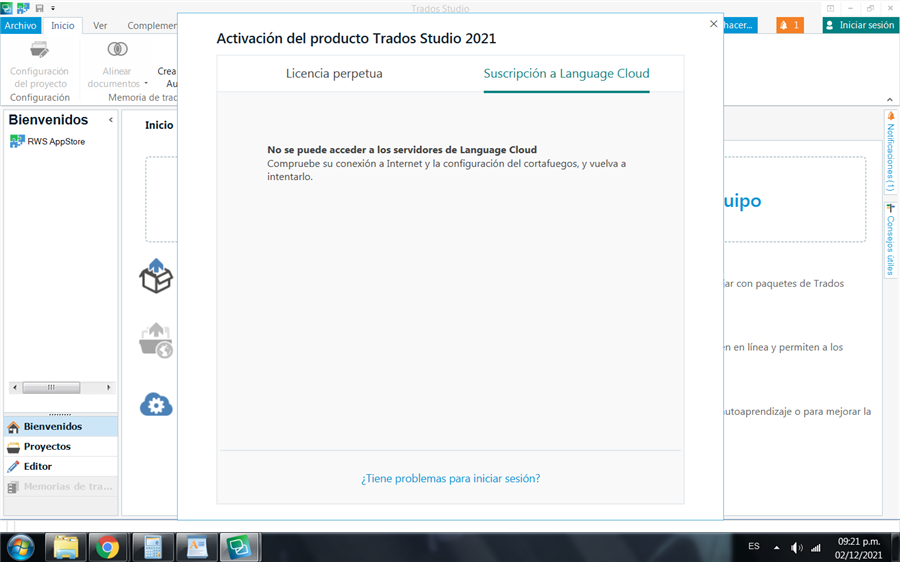Collapse the ribbon with the chevron

pos(890,99)
